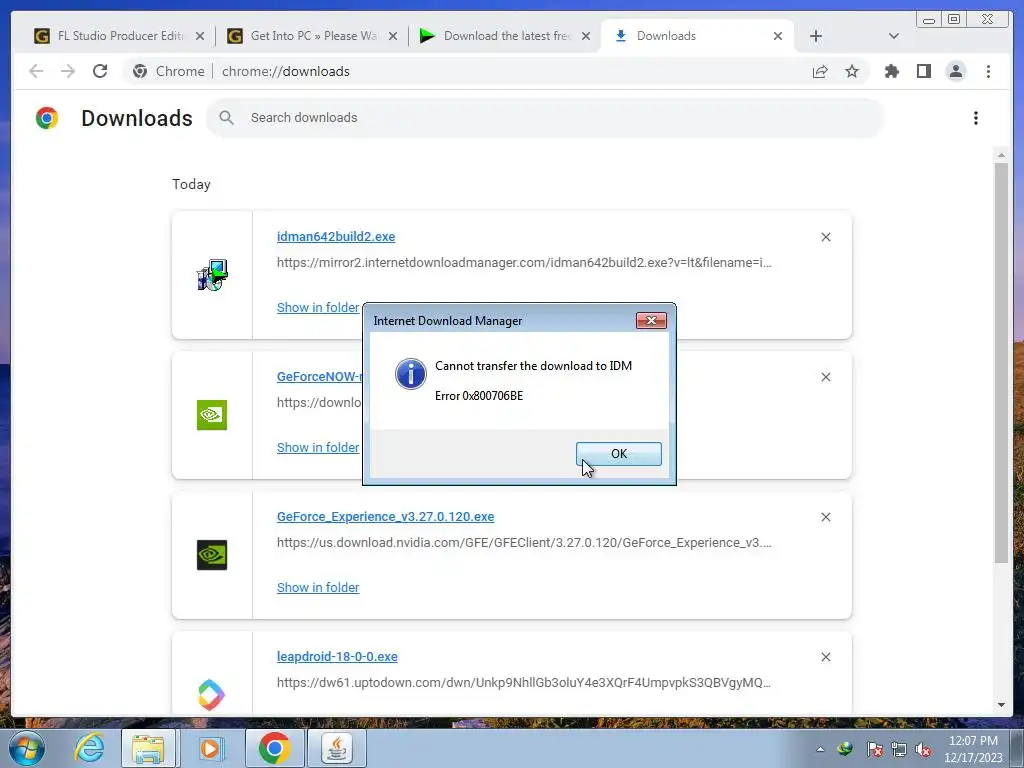
Task: Click the Chrome taskbar button
Action: pyautogui.click(x=274, y=748)
